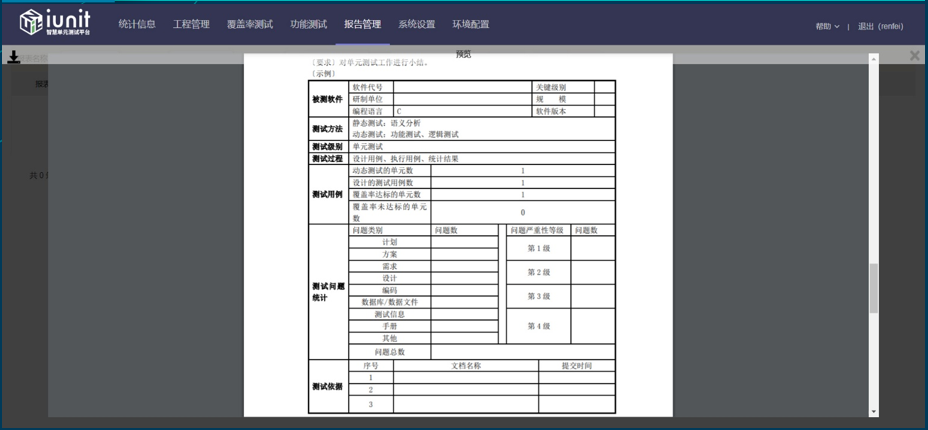Click the preview vertical scrollbar thumb

point(874,288)
